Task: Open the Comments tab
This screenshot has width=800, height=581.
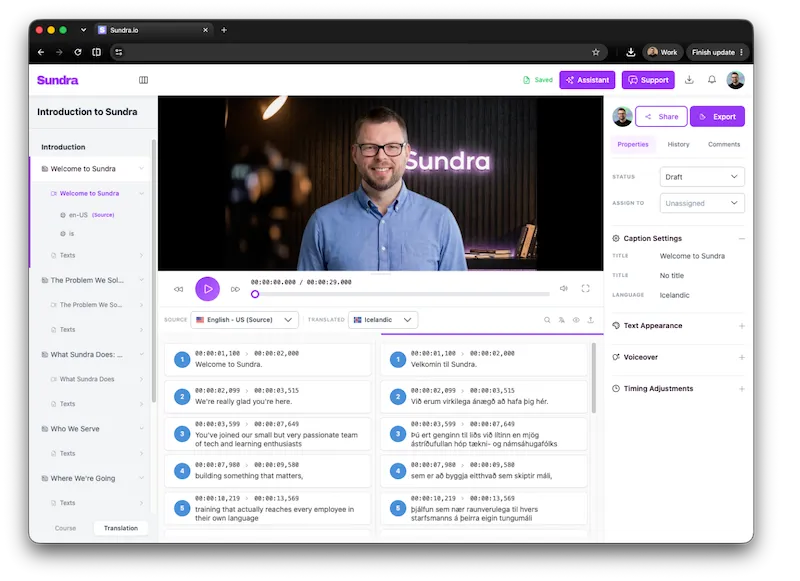Action: pyautogui.click(x=723, y=144)
